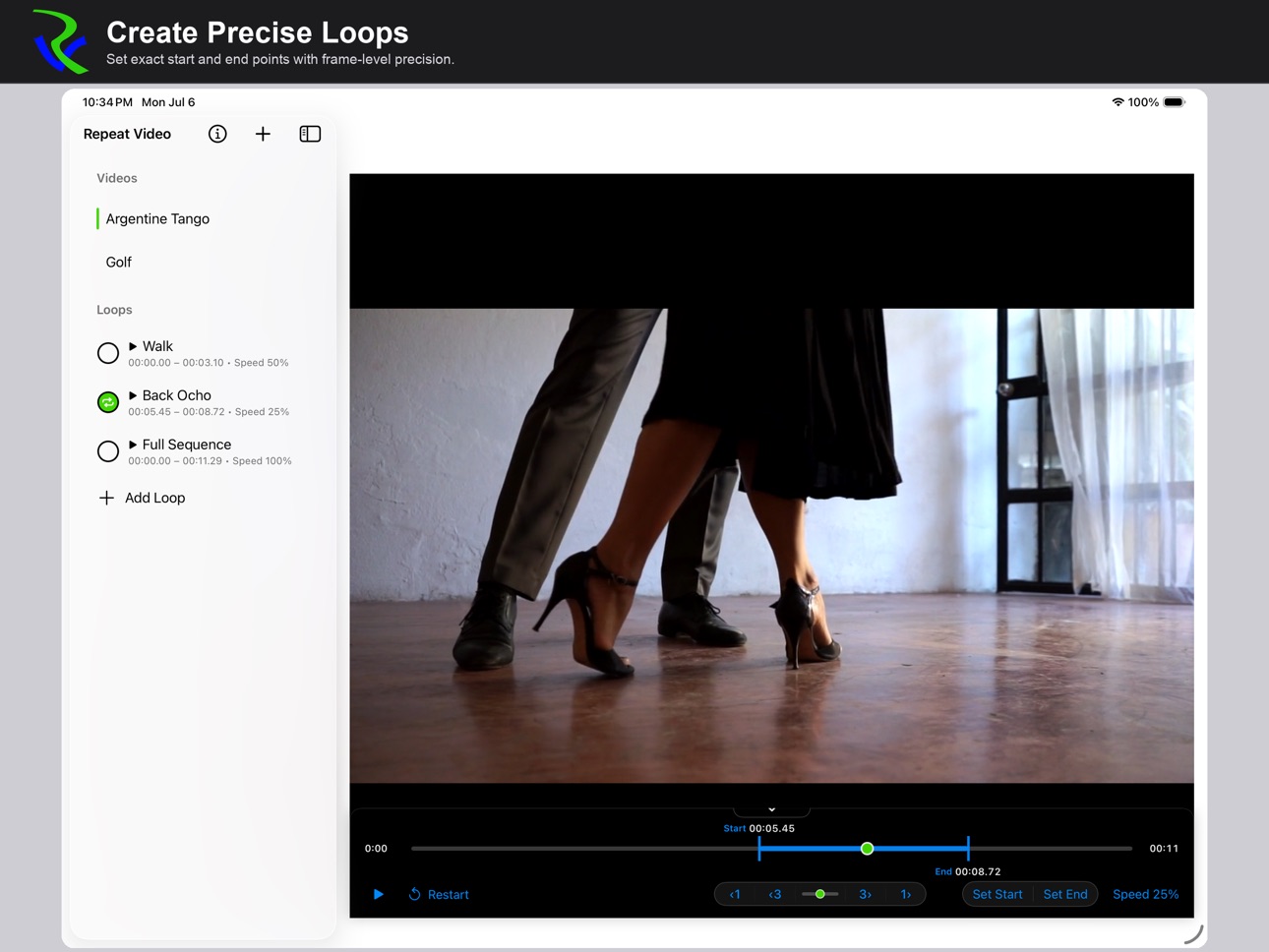Collapse the controls with the chevron handle
This screenshot has width=1269, height=952.
pos(772,809)
